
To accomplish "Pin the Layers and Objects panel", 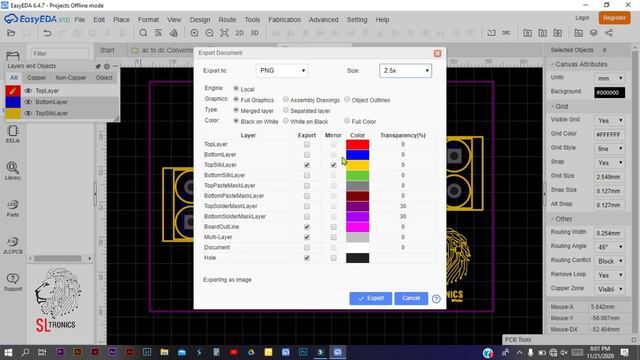I will 98,66.
